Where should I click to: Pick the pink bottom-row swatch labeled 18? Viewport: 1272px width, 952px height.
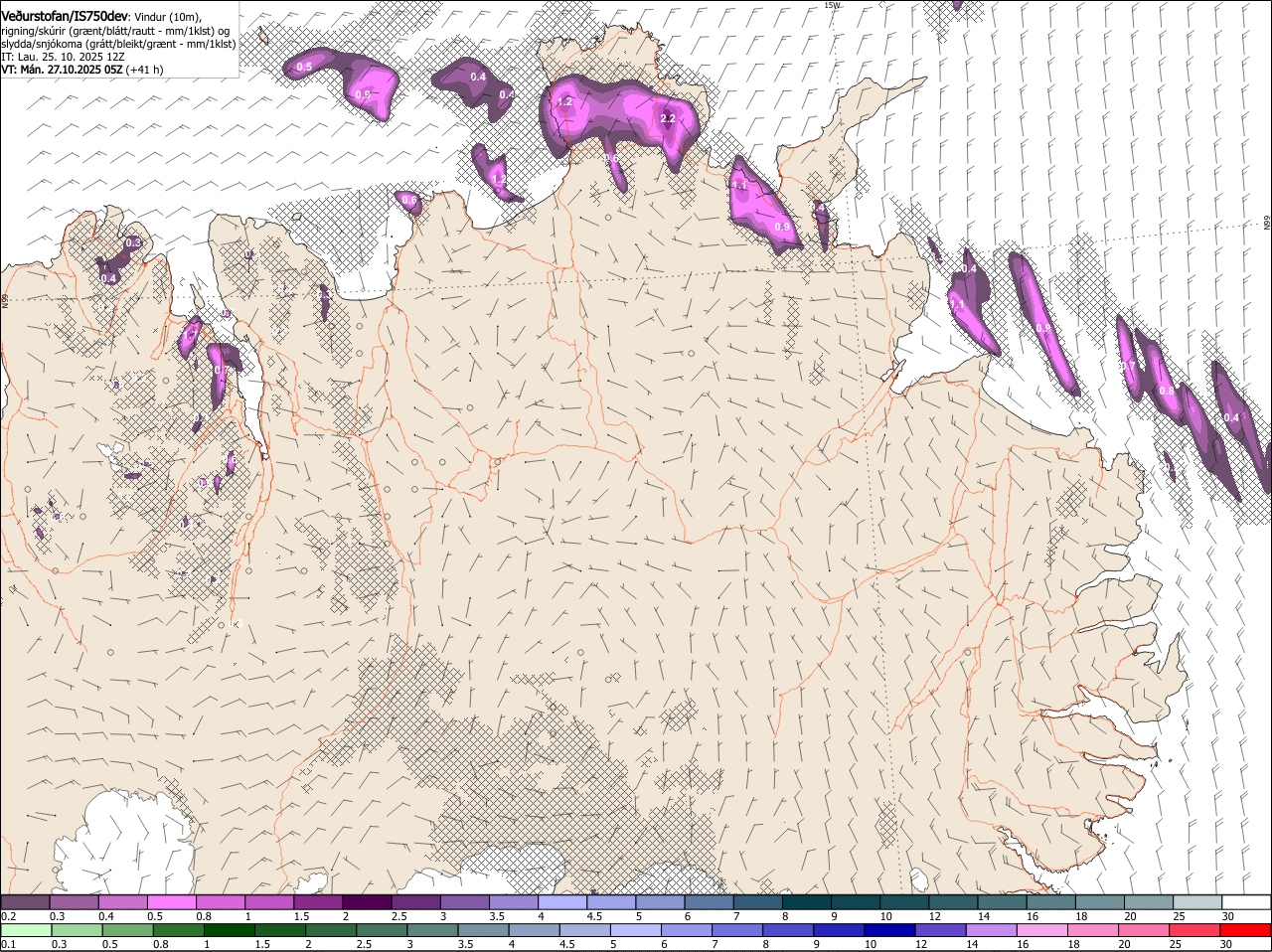1093,931
